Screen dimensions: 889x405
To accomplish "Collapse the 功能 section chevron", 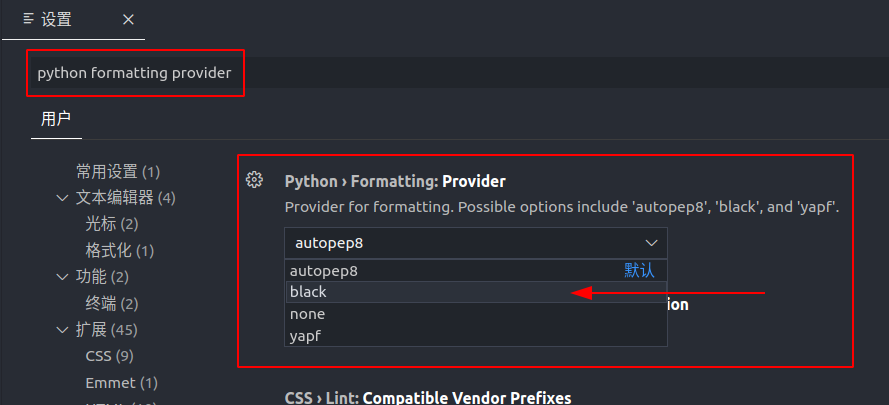I will [63, 277].
